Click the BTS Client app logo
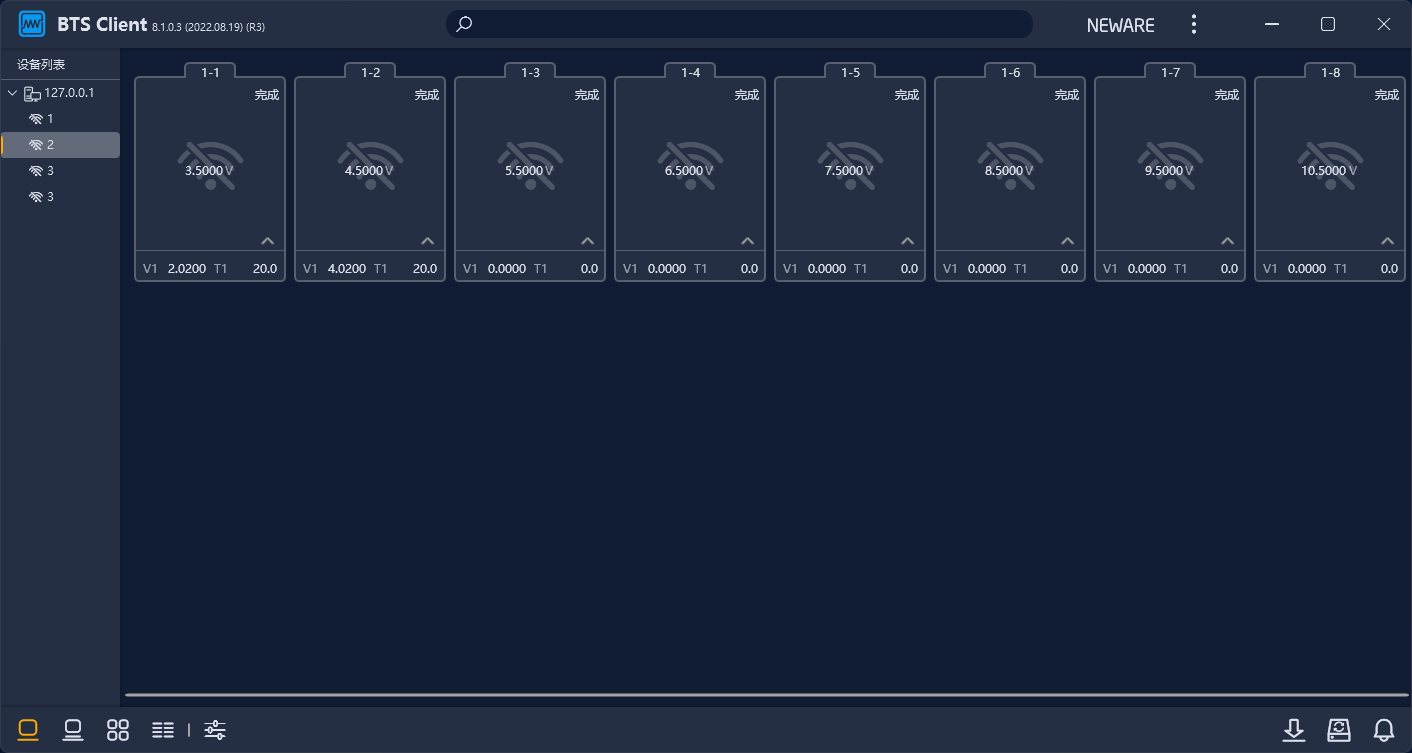 32,24
